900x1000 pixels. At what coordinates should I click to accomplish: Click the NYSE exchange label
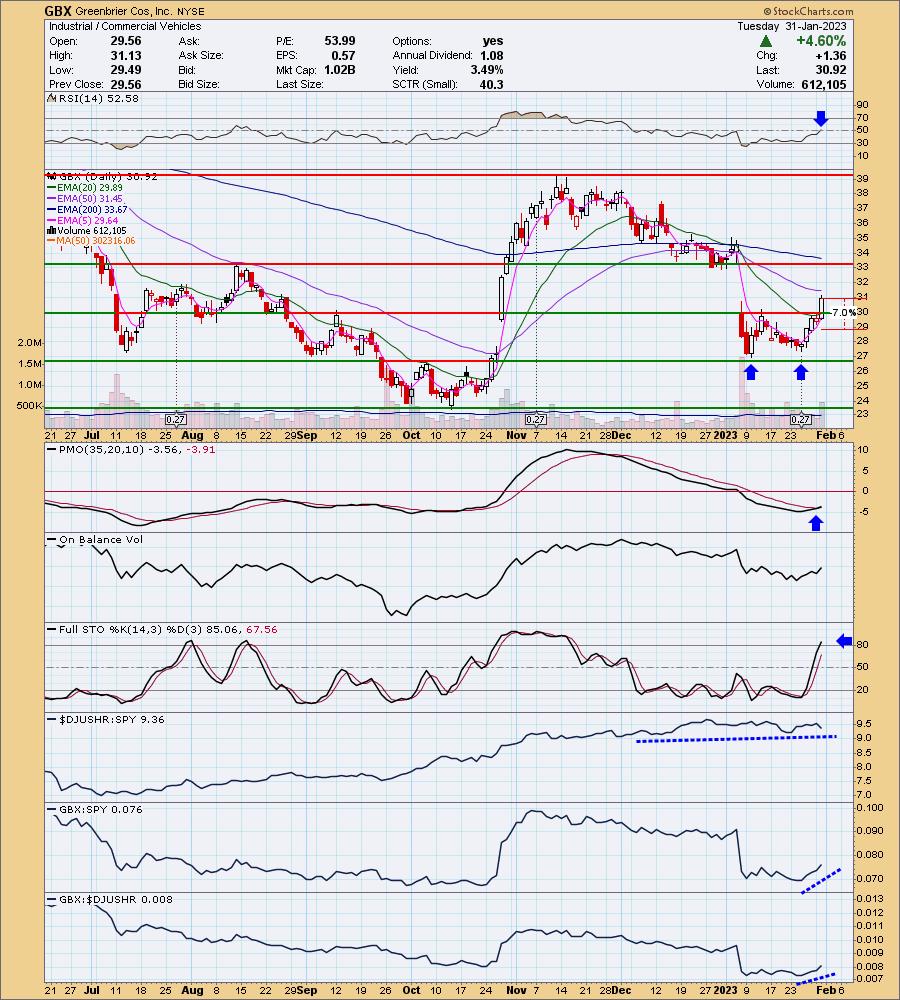(x=191, y=11)
